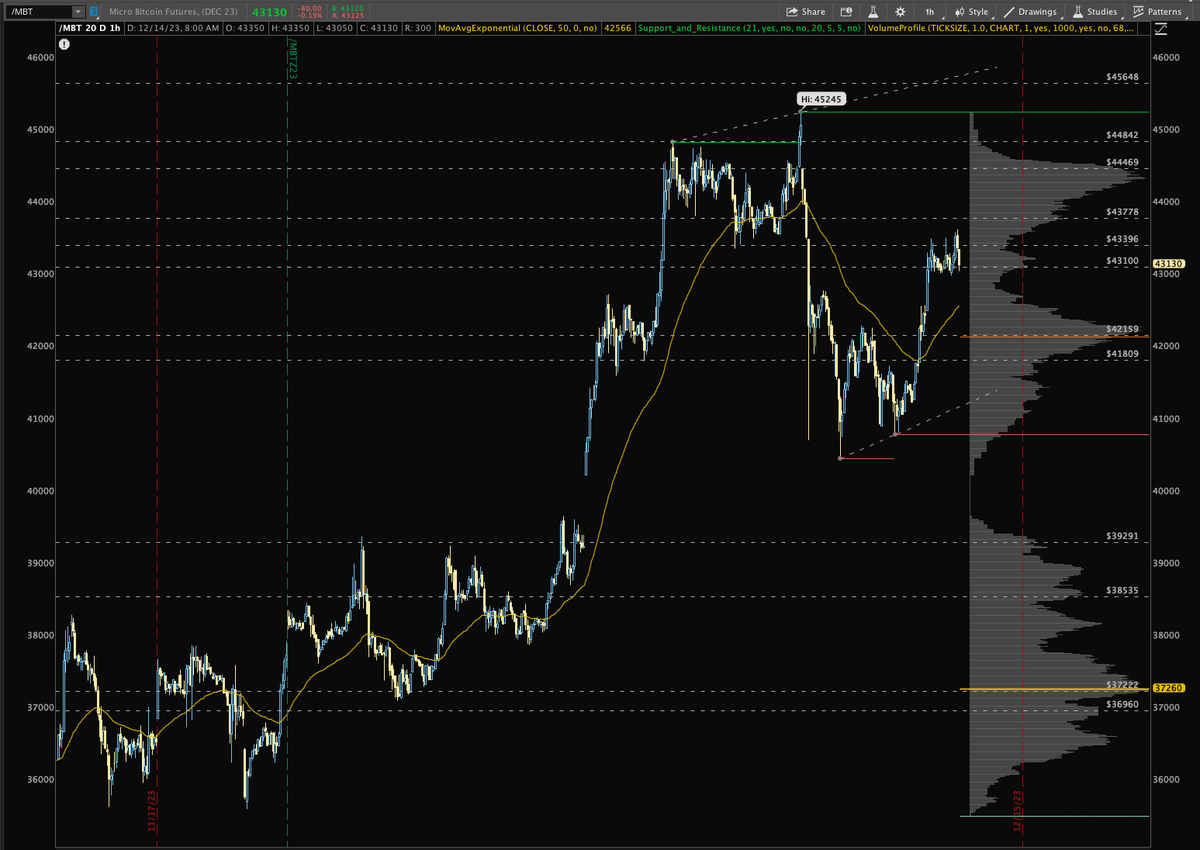Screen dimensions: 1200x850
Task: Click the $44469 level label
Action: [x=1122, y=162]
